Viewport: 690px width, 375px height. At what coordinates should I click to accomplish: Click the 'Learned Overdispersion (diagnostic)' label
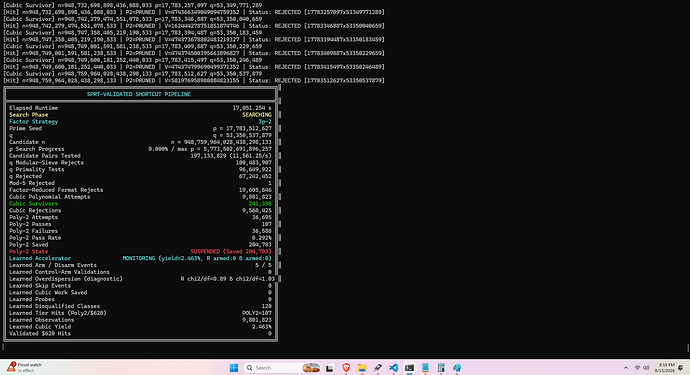[x=66, y=279]
